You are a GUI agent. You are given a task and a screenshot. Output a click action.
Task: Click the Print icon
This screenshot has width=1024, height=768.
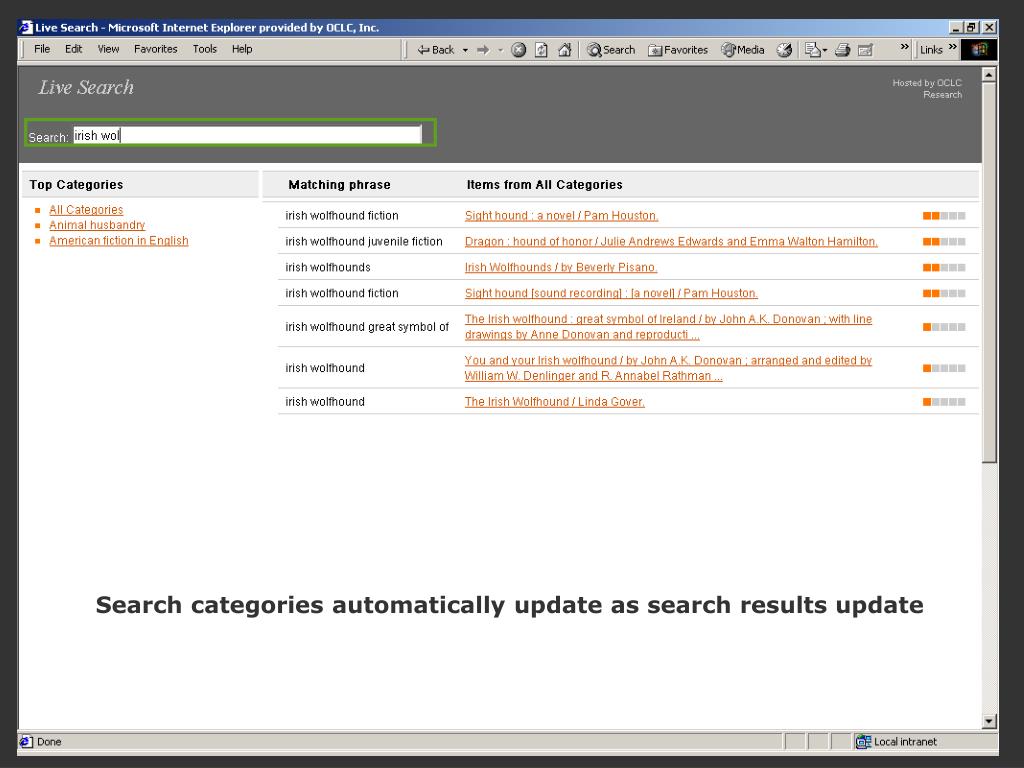tap(842, 50)
